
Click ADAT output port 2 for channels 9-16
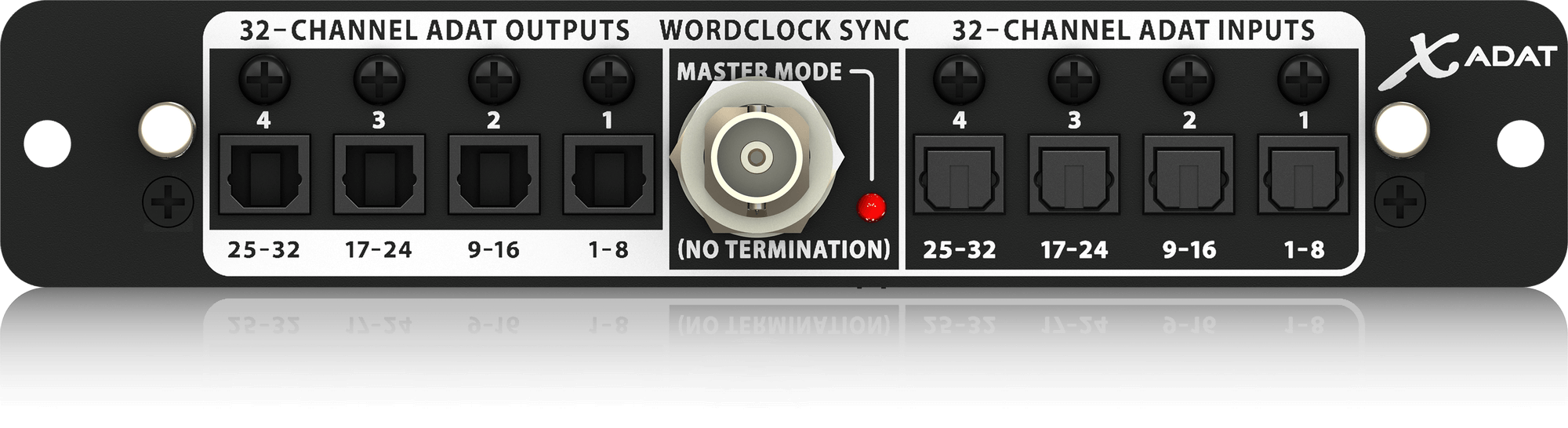(494, 175)
